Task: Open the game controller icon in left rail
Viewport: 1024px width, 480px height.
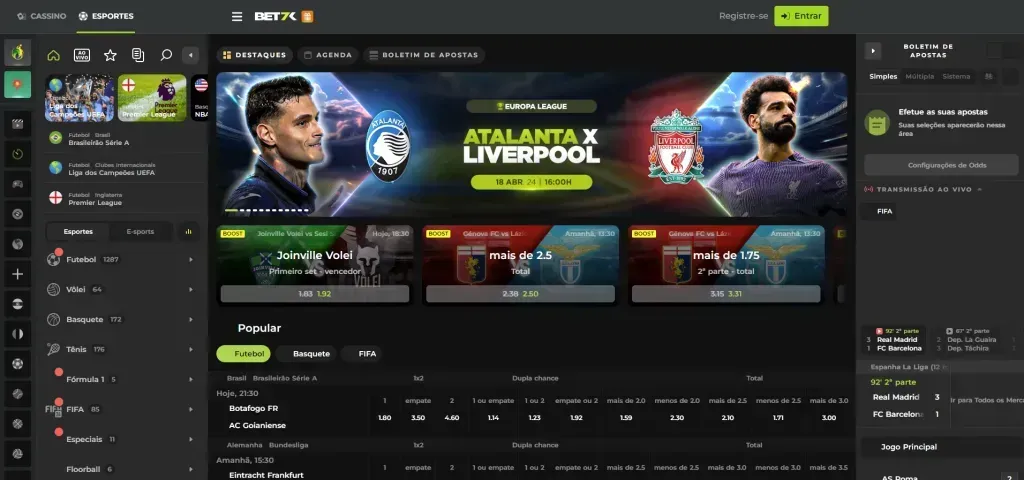Action: [x=18, y=184]
